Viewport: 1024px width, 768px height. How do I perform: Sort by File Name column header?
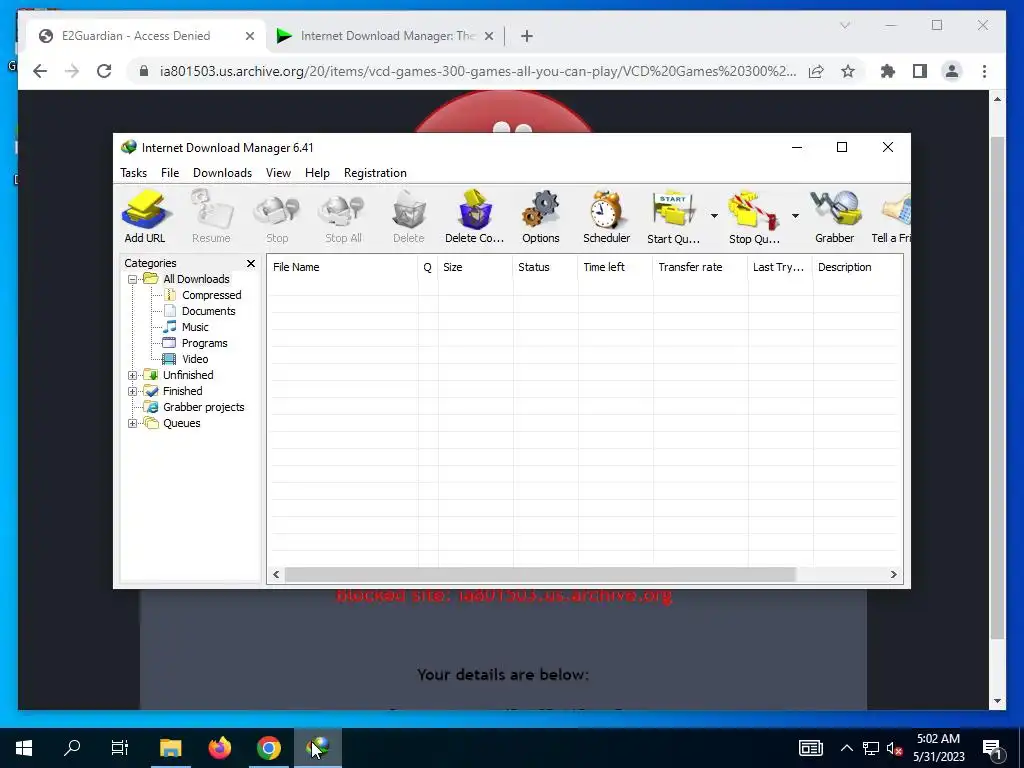(342, 267)
